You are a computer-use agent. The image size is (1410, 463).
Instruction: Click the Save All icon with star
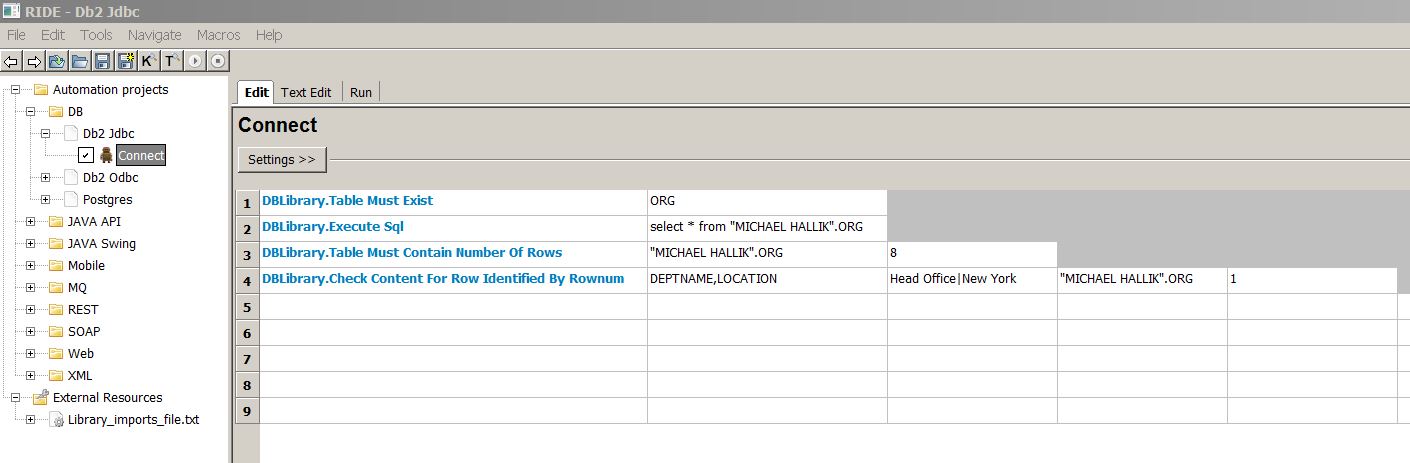pos(125,61)
